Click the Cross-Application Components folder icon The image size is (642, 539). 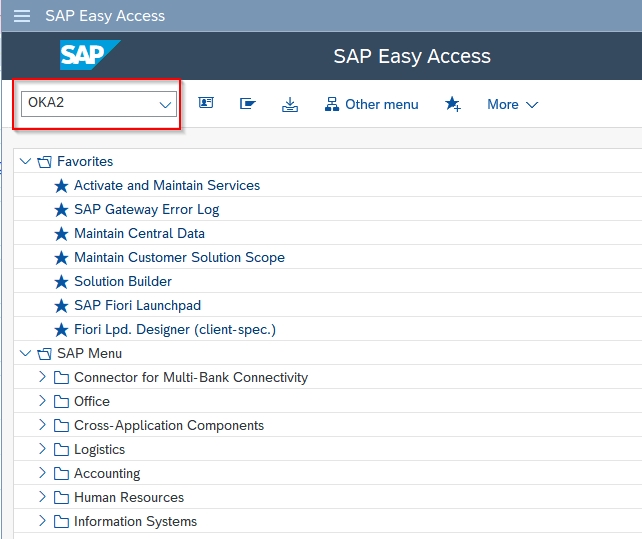coord(61,426)
